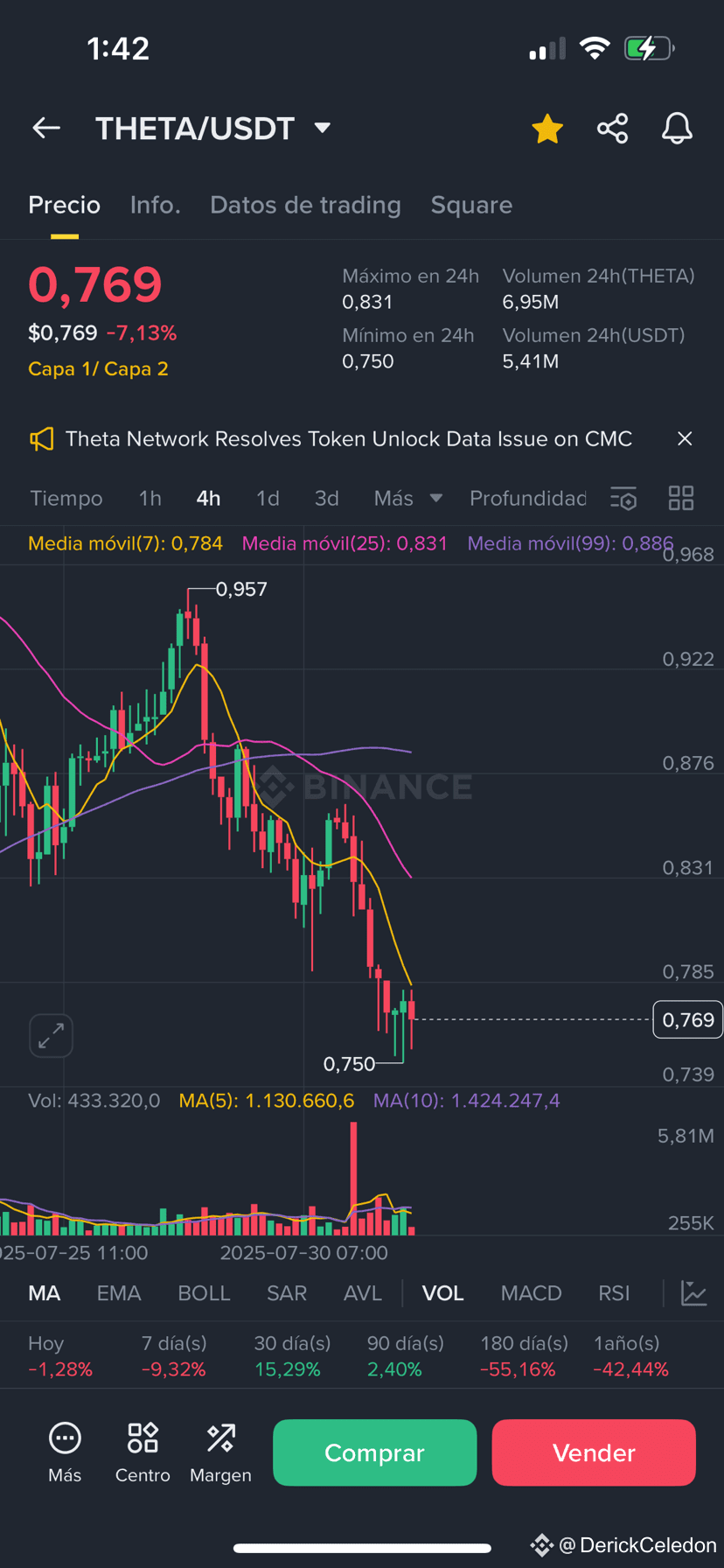
Task: Tap the -7,13% daily change
Action: pos(142,333)
